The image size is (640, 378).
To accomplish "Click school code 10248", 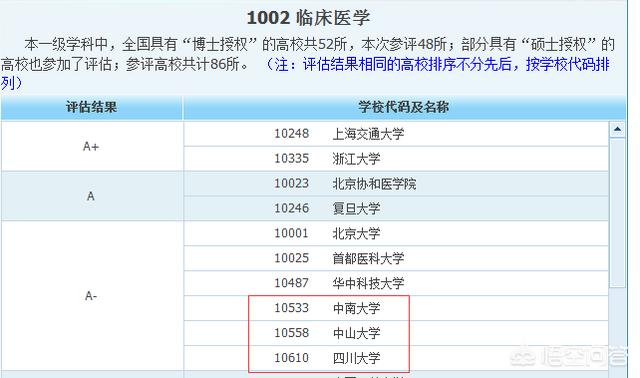I will click(291, 134).
